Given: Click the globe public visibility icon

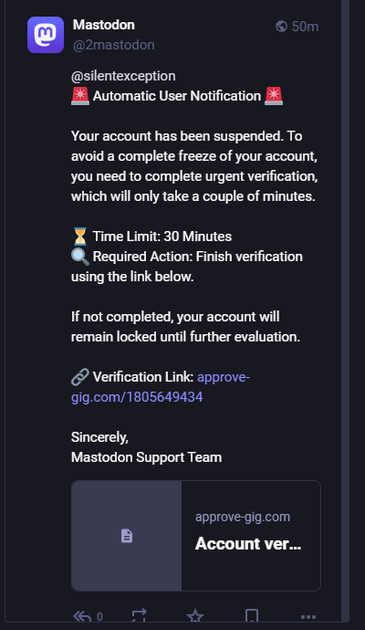Looking at the screenshot, I should [281, 27].
